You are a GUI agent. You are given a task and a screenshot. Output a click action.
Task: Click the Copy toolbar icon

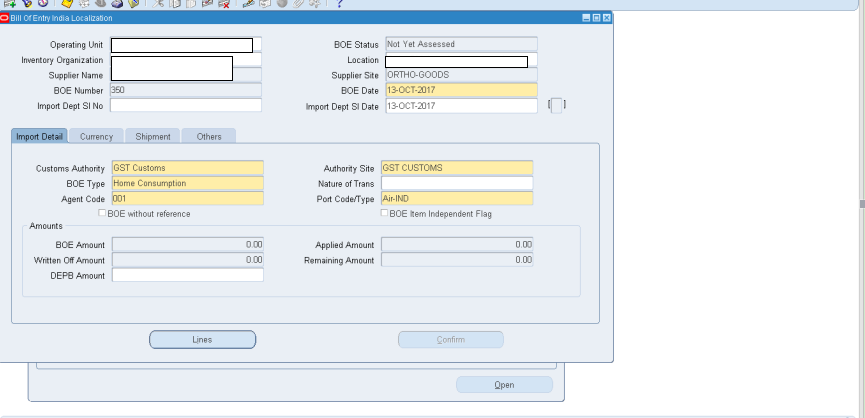(x=175, y=3)
